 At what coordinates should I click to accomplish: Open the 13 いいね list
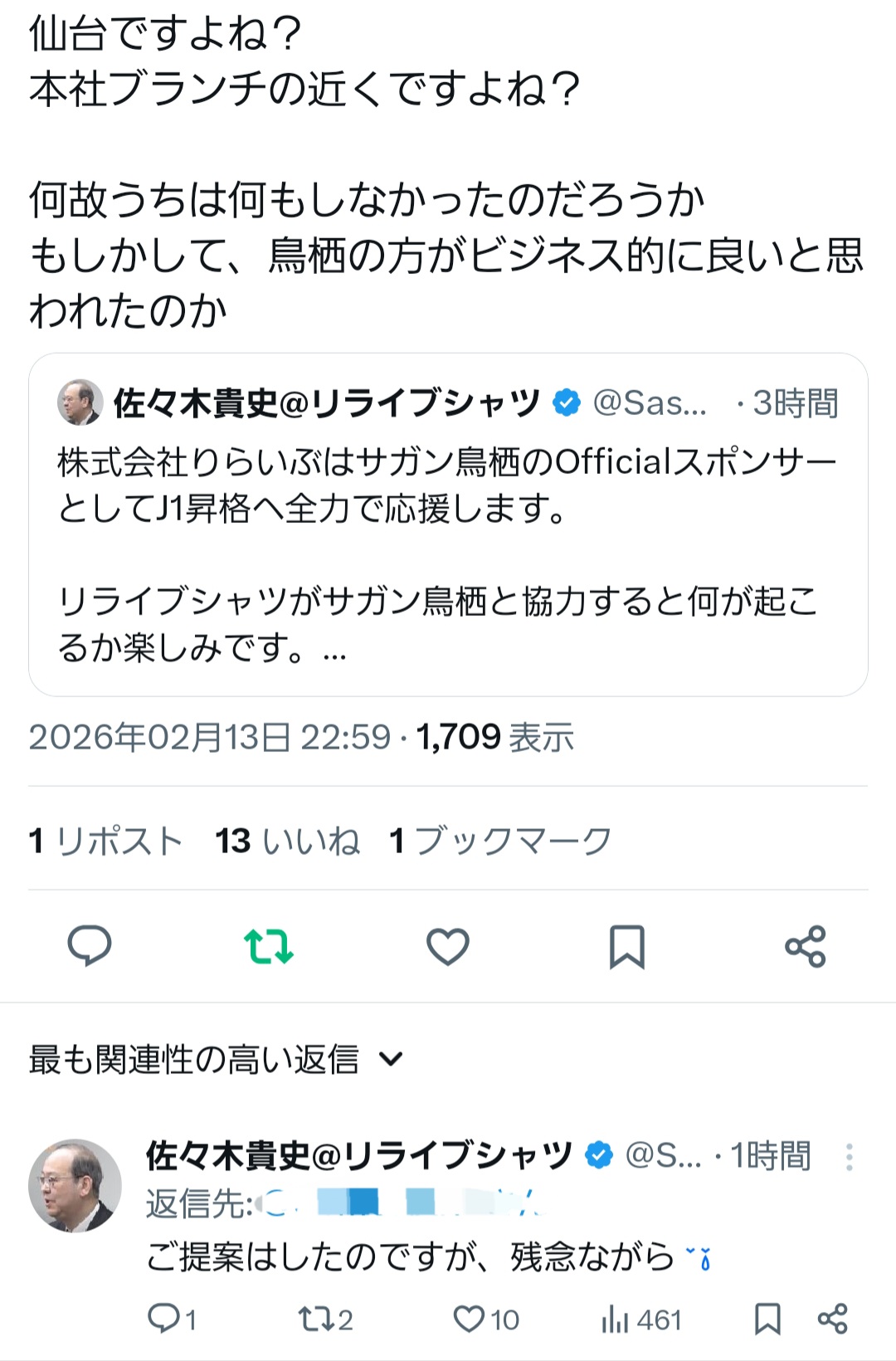click(287, 841)
